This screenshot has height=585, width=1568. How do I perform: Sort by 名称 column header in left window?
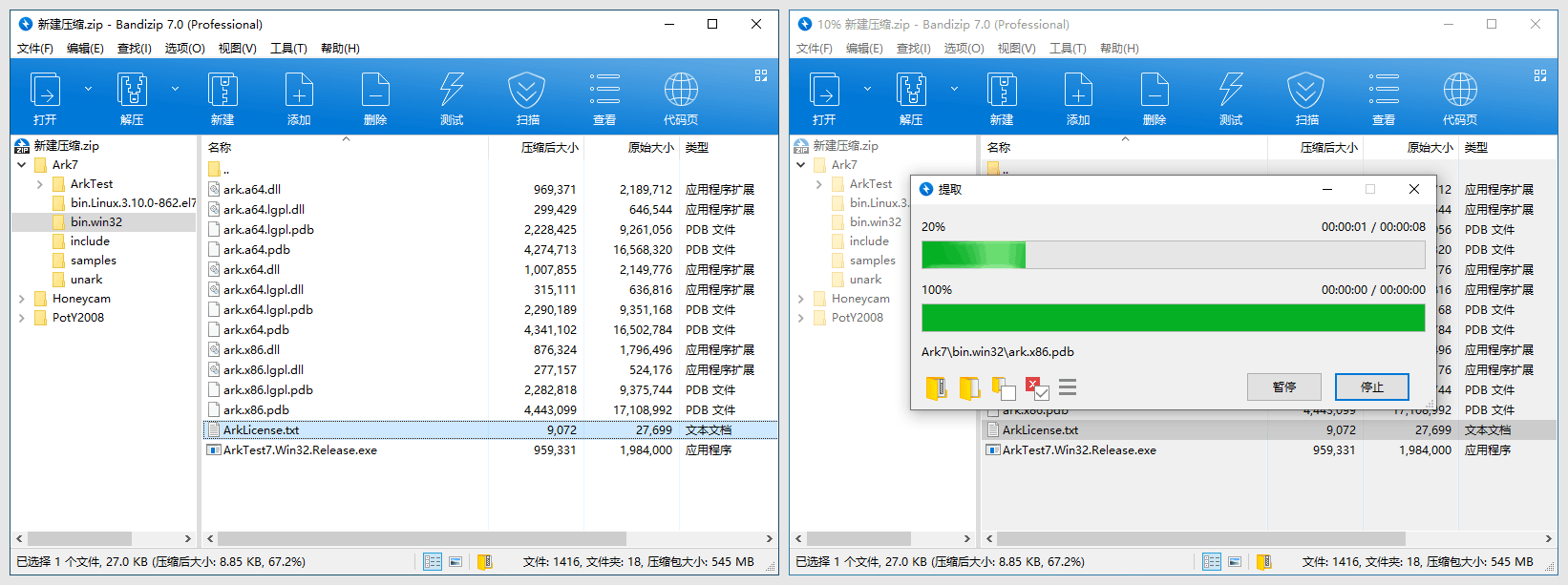pyautogui.click(x=346, y=148)
